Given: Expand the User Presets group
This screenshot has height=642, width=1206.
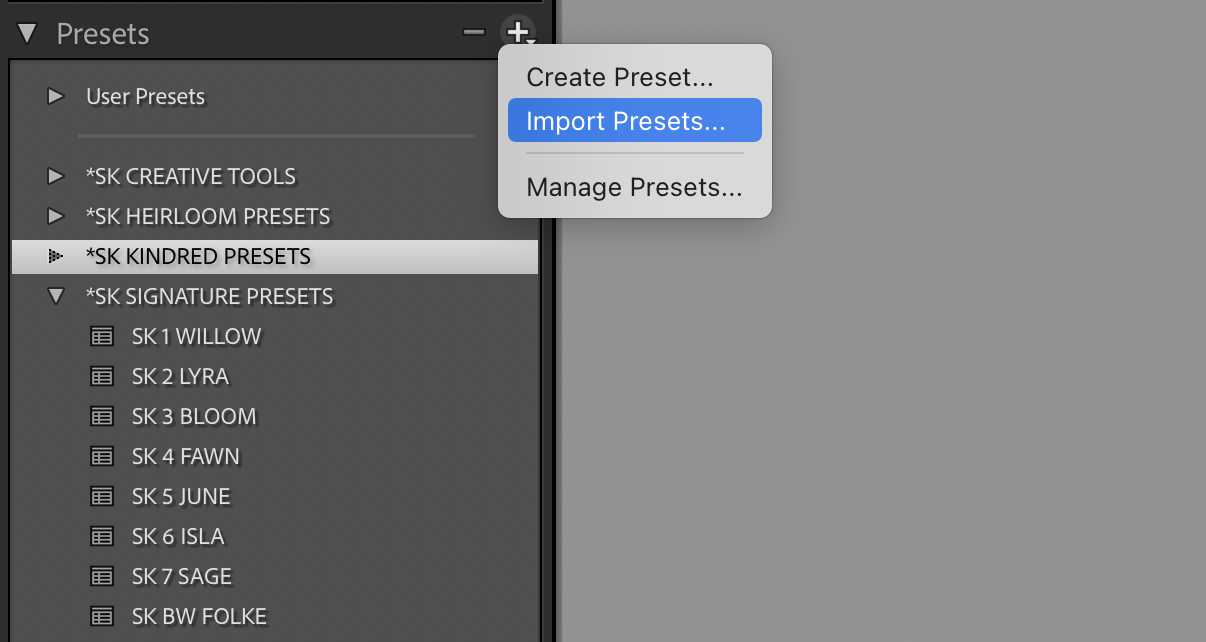Looking at the screenshot, I should click(56, 97).
